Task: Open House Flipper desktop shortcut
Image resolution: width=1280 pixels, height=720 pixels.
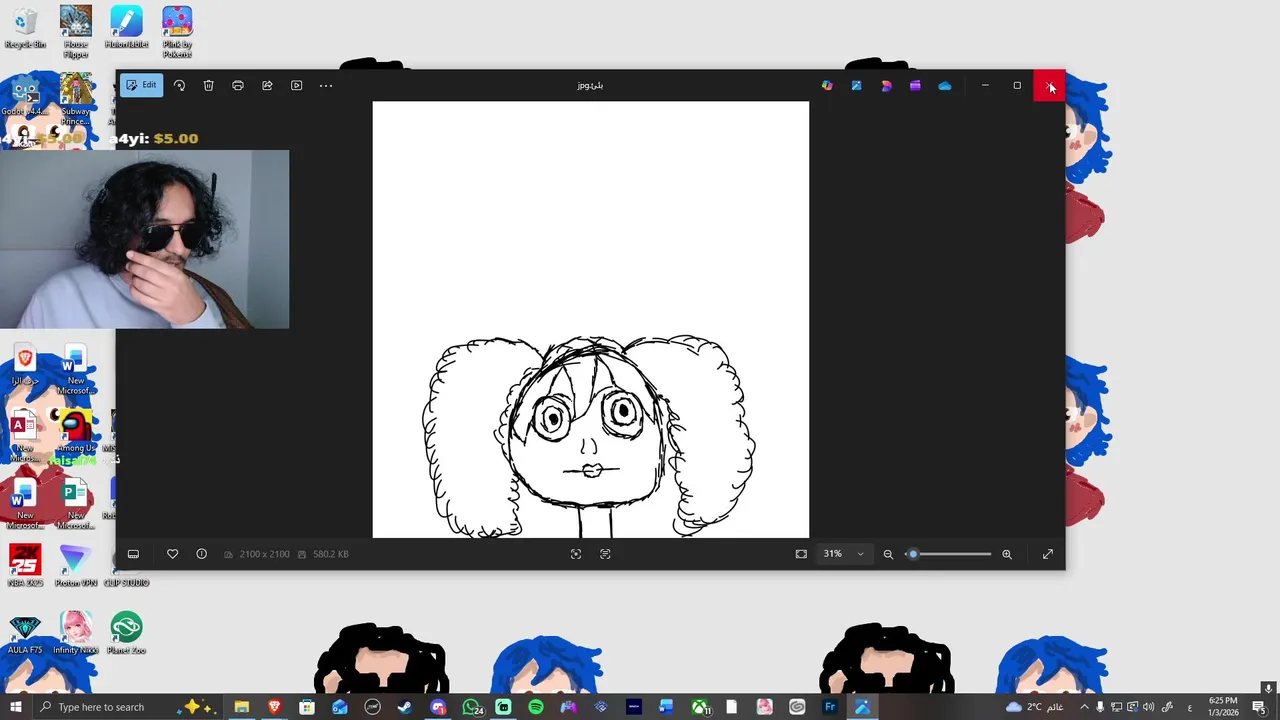Action: tap(76, 31)
